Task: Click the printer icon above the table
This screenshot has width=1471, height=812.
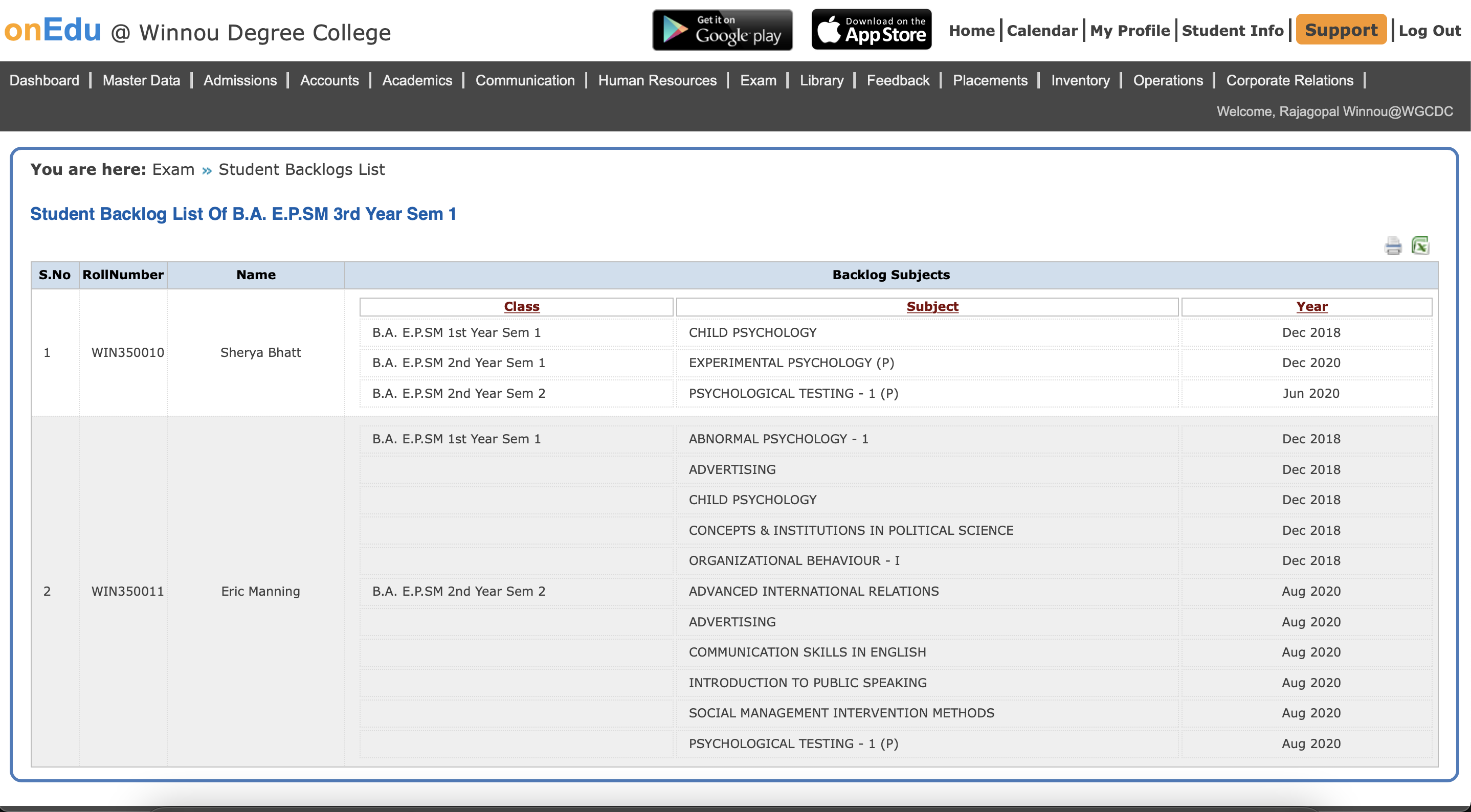Action: point(1393,246)
